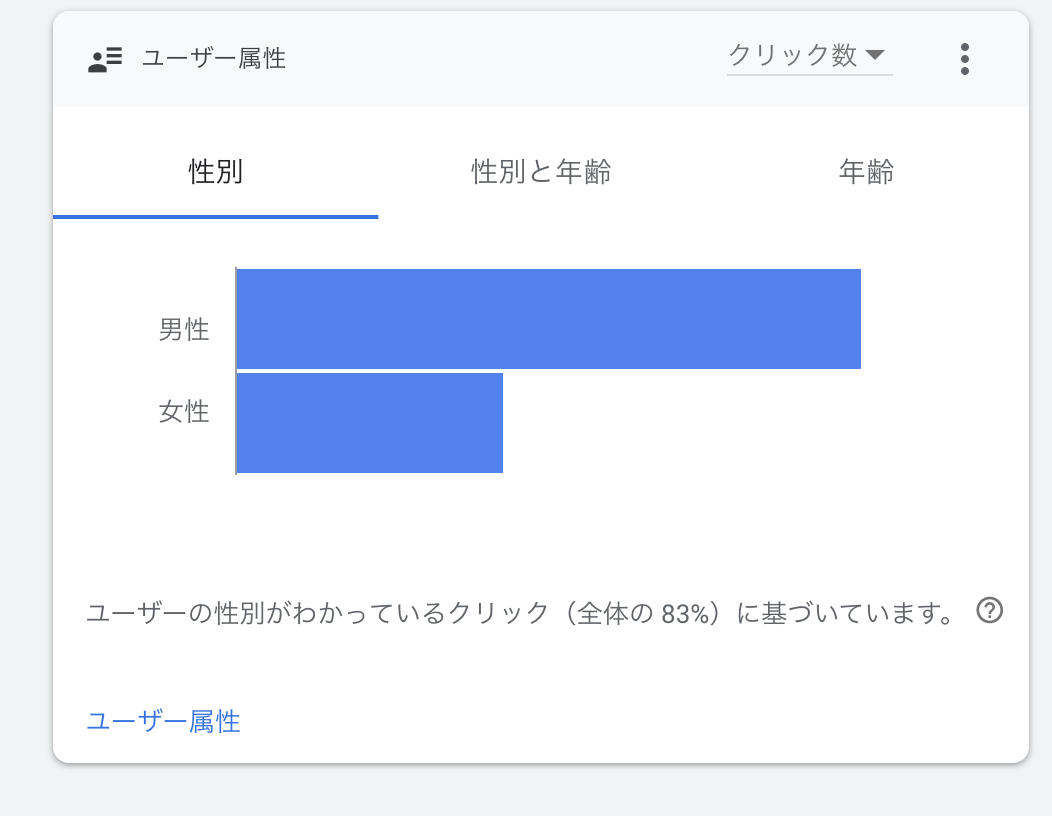Click the 女性 axis label

click(184, 411)
